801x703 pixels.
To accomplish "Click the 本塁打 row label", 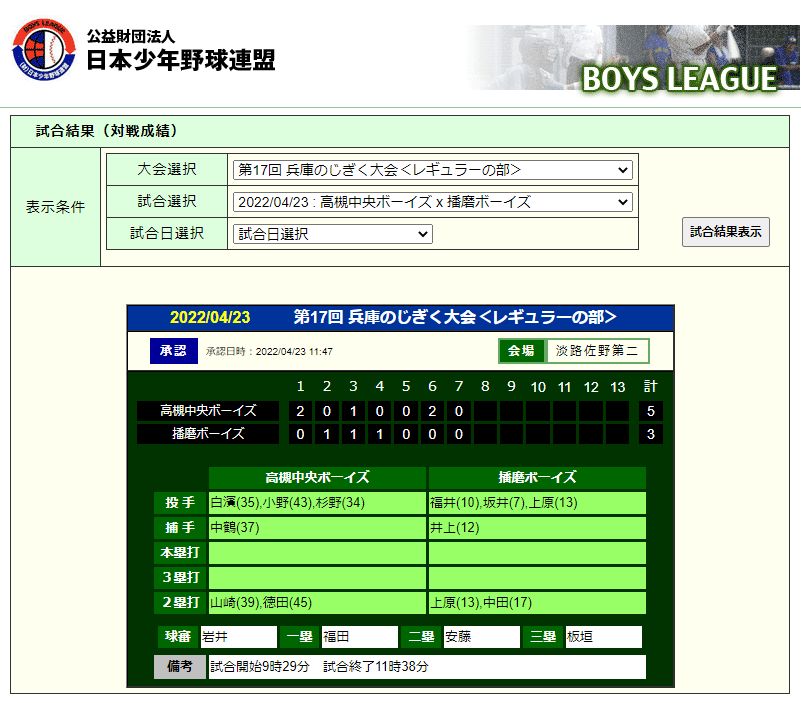I will 180,553.
